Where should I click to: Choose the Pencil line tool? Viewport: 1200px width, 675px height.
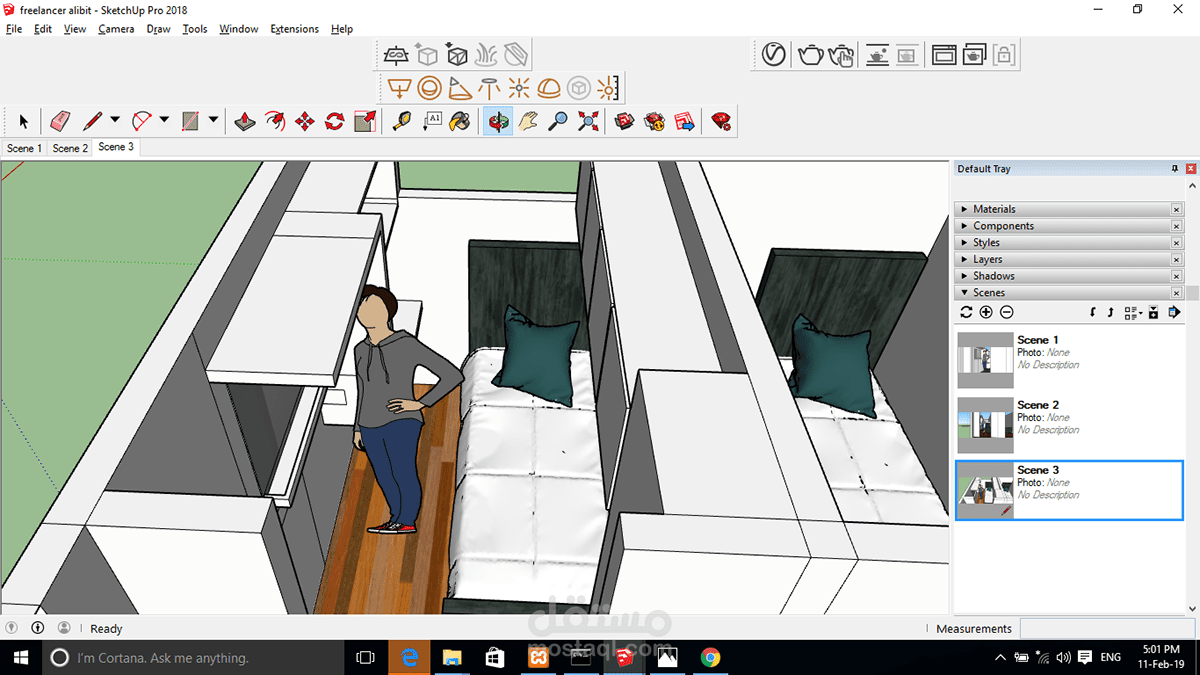pos(92,121)
